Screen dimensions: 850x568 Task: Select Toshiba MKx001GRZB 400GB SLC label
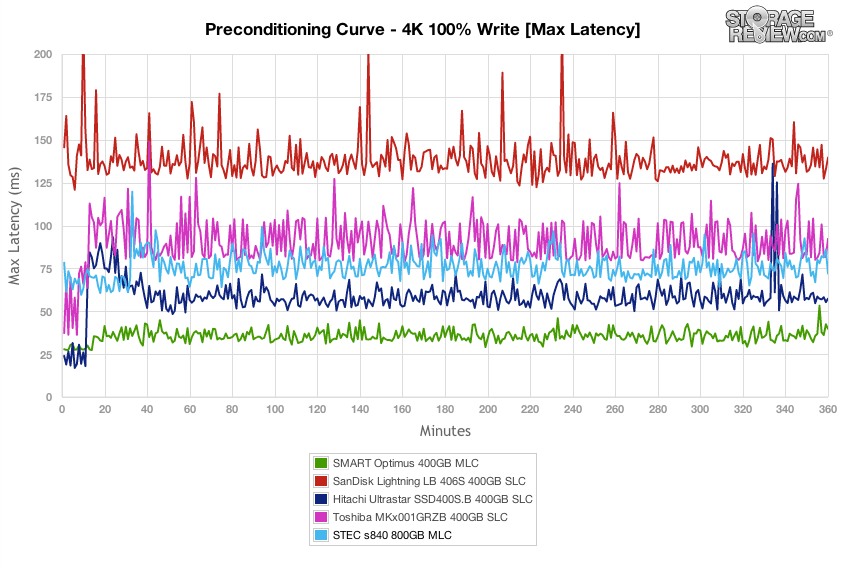(420, 517)
